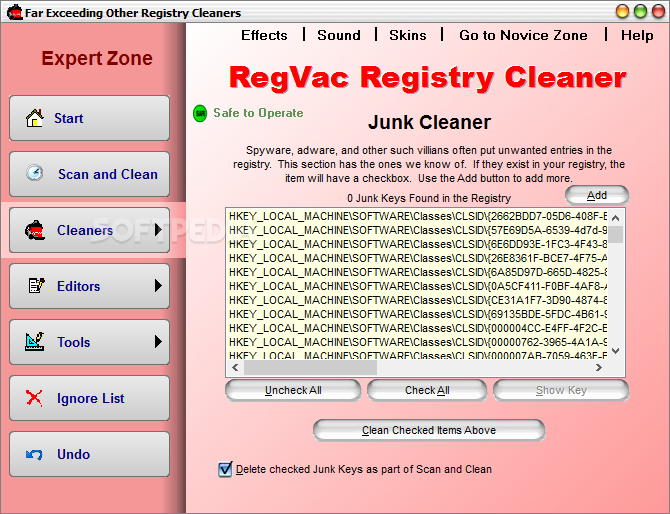Viewport: 670px width, 514px height.
Task: Click the Junk Cleaner heading
Action: [429, 122]
